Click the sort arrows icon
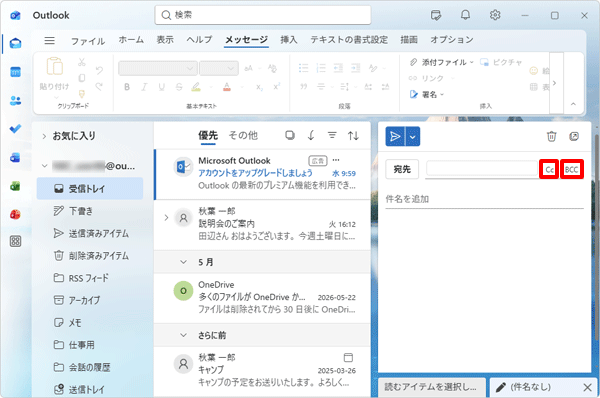 tap(353, 135)
